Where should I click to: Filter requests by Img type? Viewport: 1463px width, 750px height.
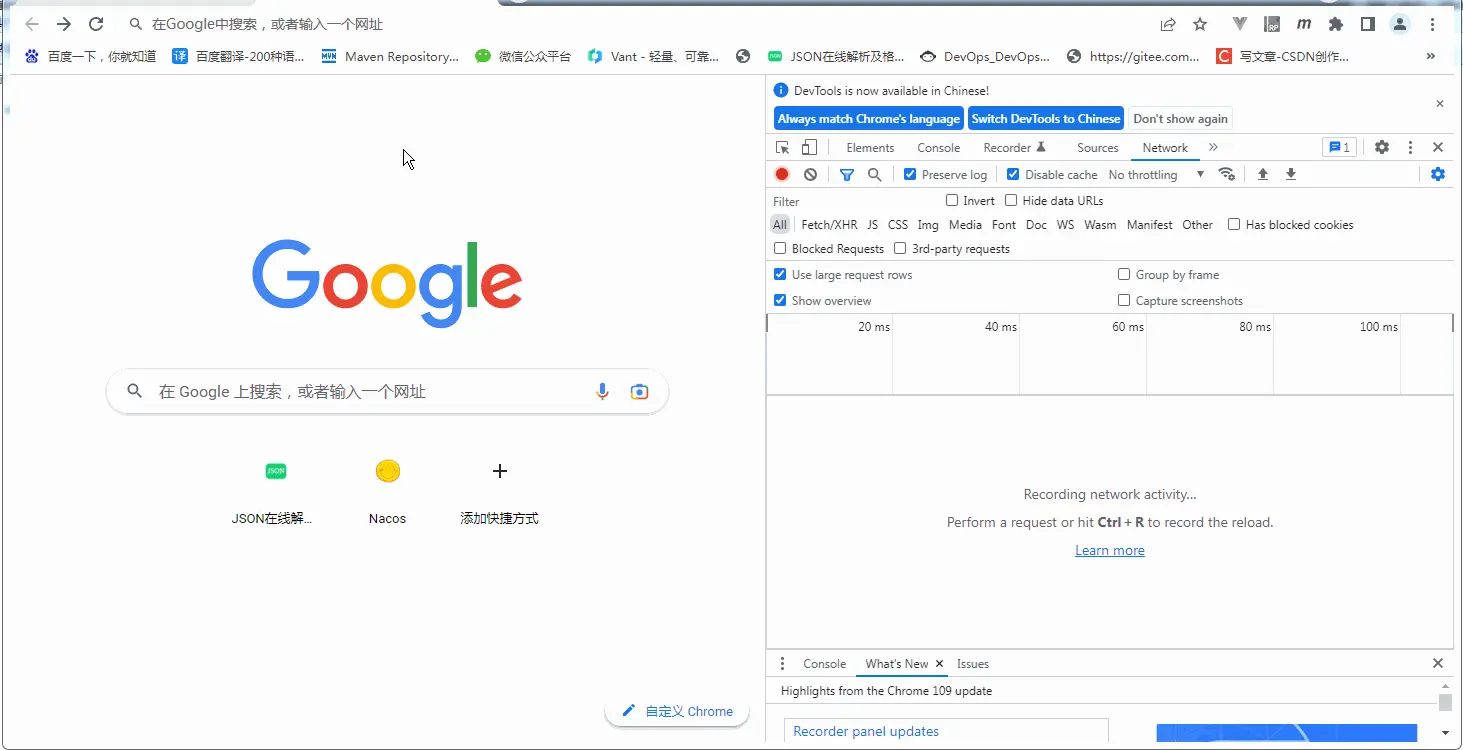(x=928, y=225)
